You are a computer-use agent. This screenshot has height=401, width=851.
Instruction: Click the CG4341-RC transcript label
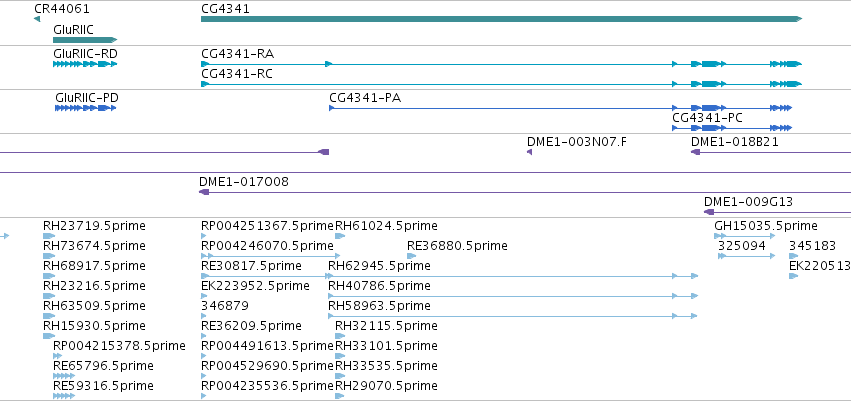237,74
